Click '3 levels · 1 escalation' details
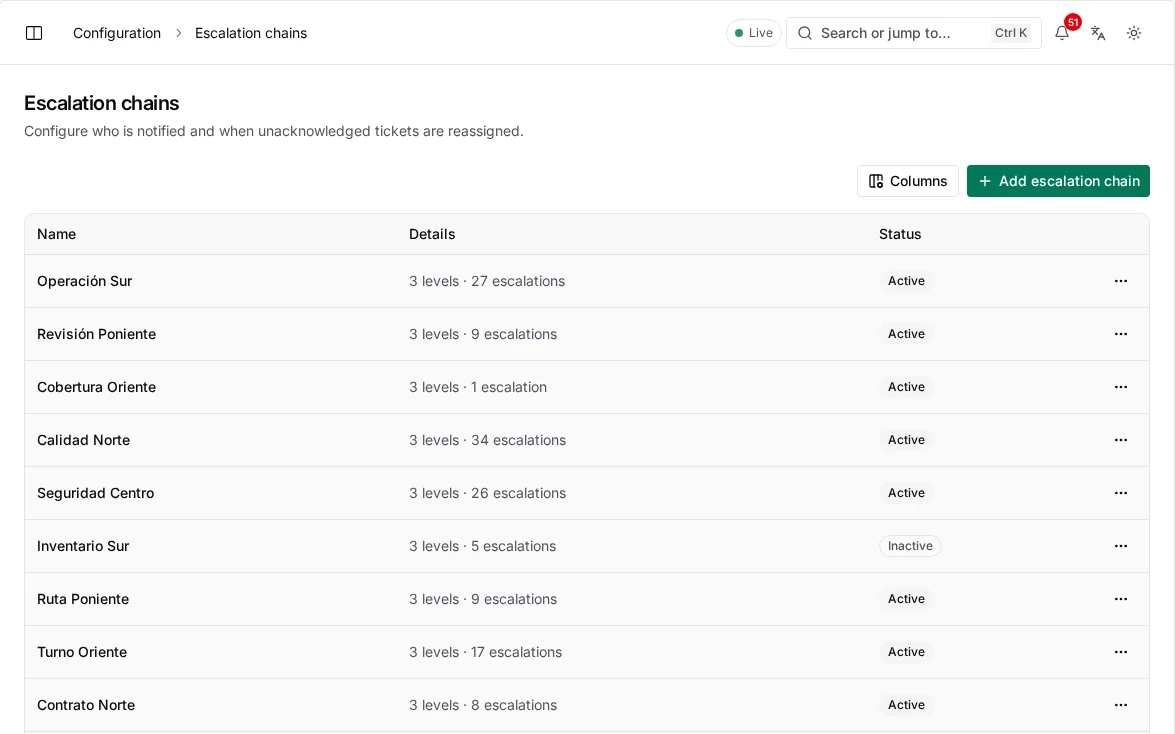 (x=478, y=387)
